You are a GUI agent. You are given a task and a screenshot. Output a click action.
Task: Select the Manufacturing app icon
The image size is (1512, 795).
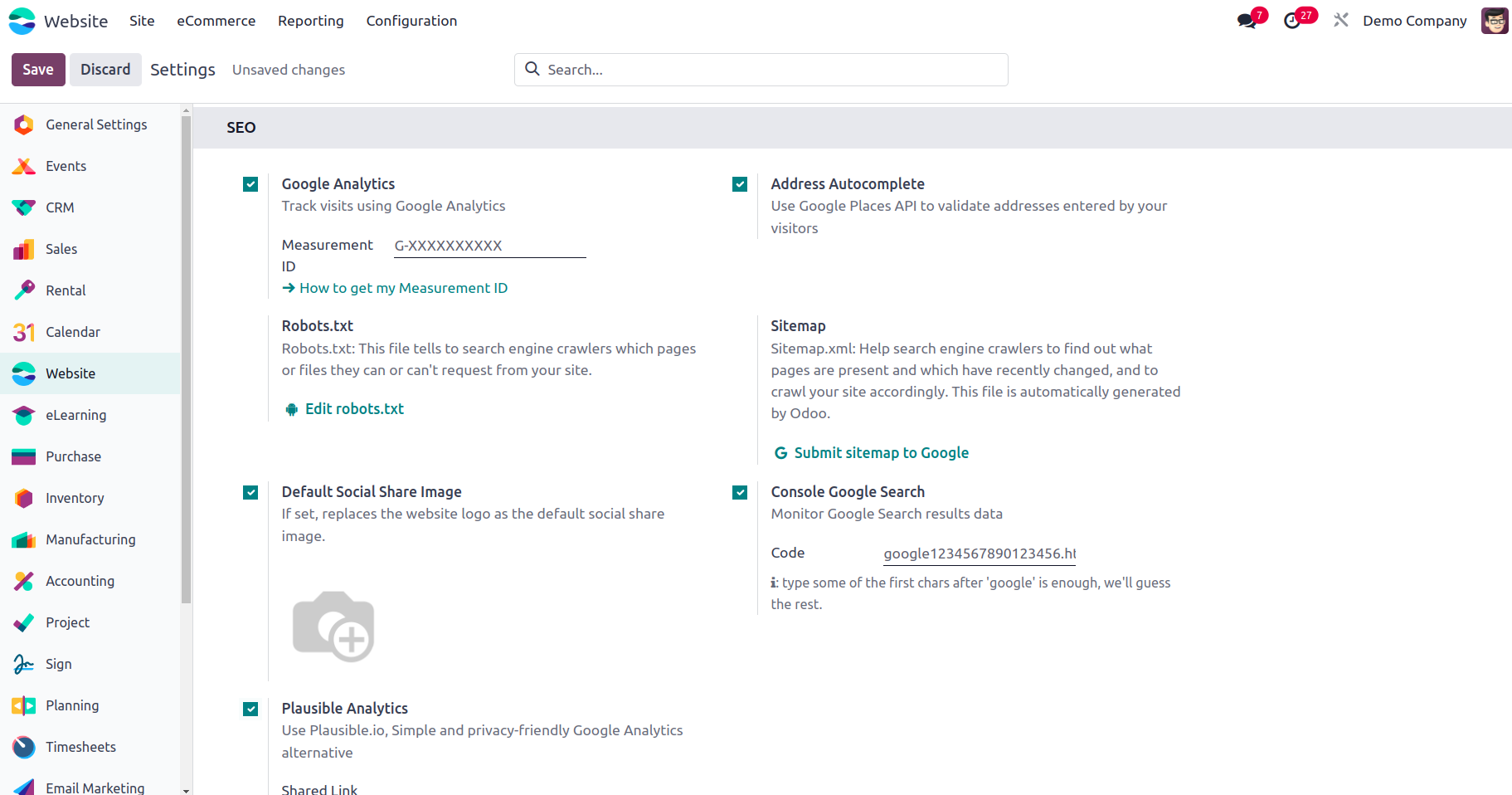tap(23, 539)
